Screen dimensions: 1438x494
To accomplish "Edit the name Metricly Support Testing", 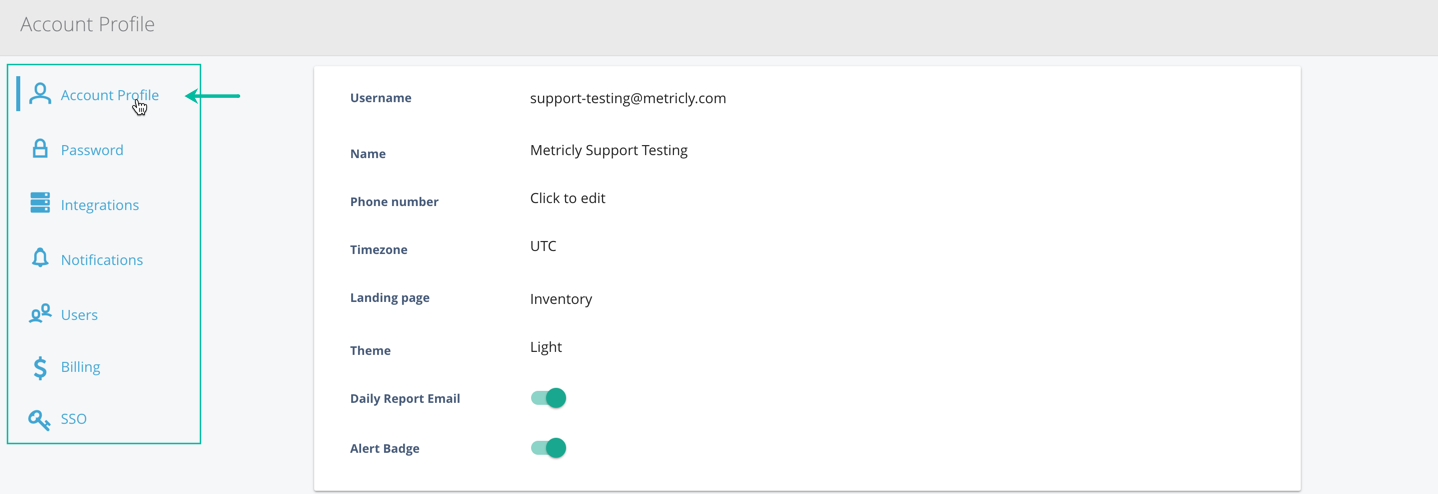I will coord(609,150).
